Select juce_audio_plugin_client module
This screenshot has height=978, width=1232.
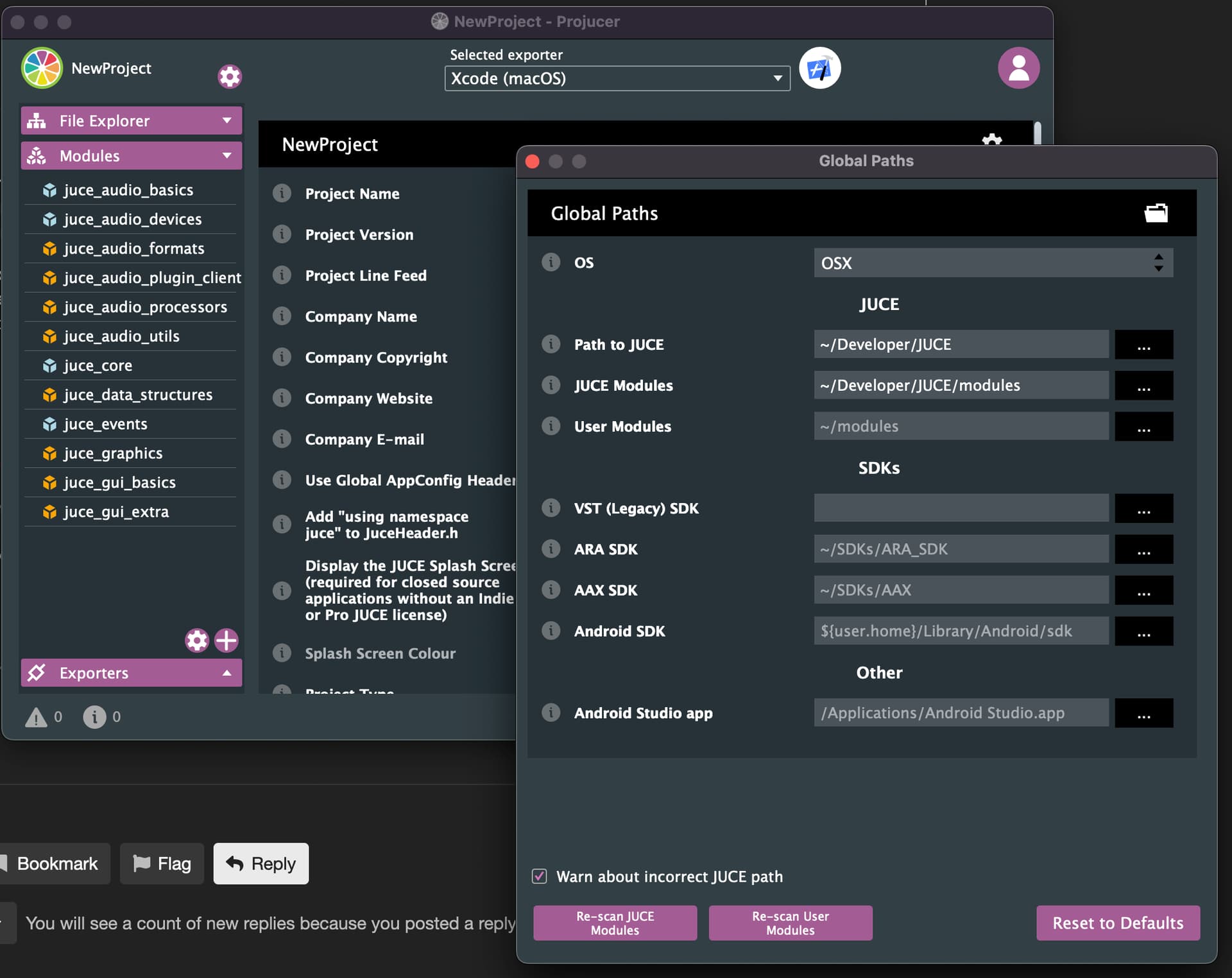coord(133,278)
